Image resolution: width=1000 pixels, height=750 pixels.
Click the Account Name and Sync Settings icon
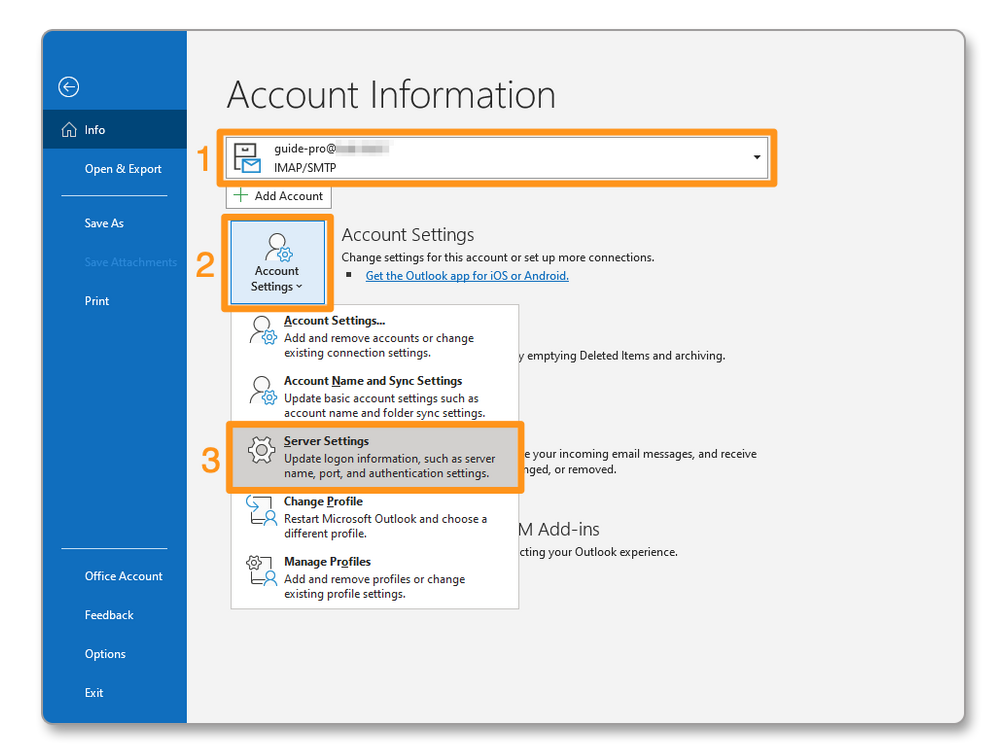click(261, 390)
